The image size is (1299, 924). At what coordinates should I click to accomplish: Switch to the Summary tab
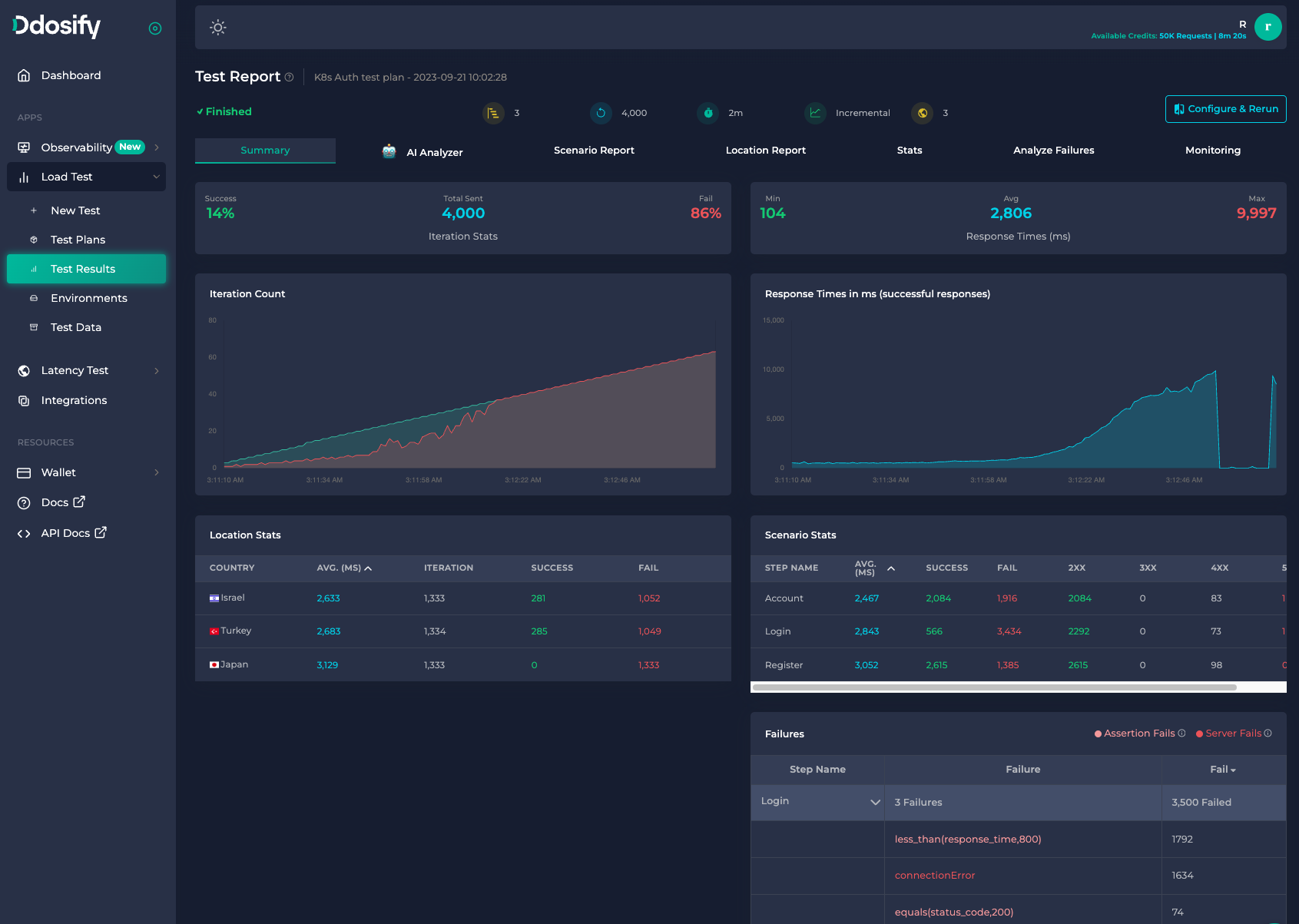pos(265,151)
